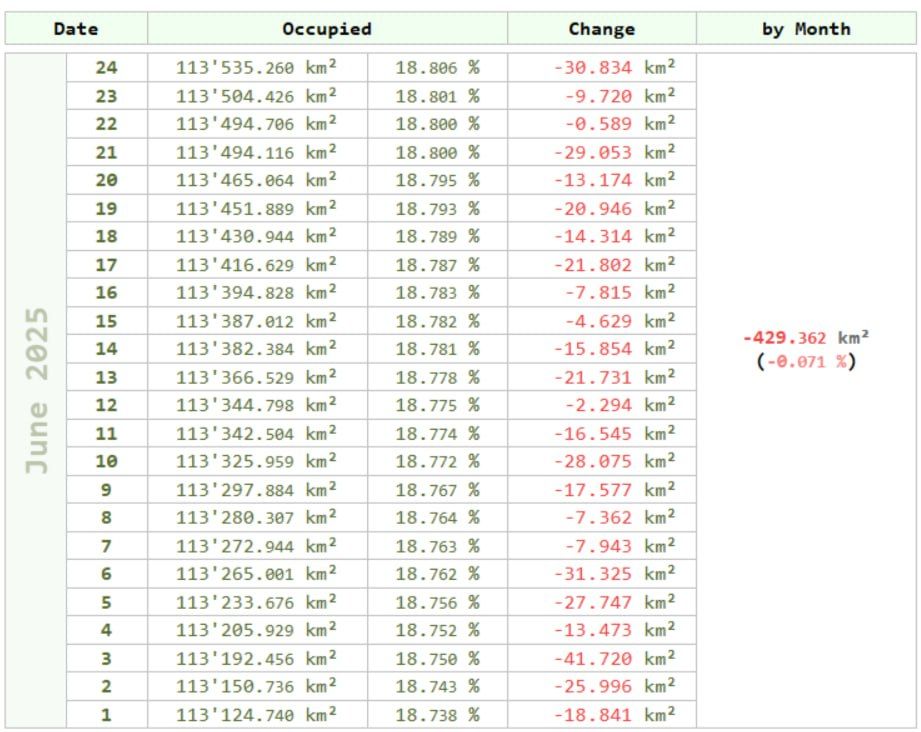Screen dimensions: 921x732
Task: Click the by Month column header
Action: click(x=806, y=29)
